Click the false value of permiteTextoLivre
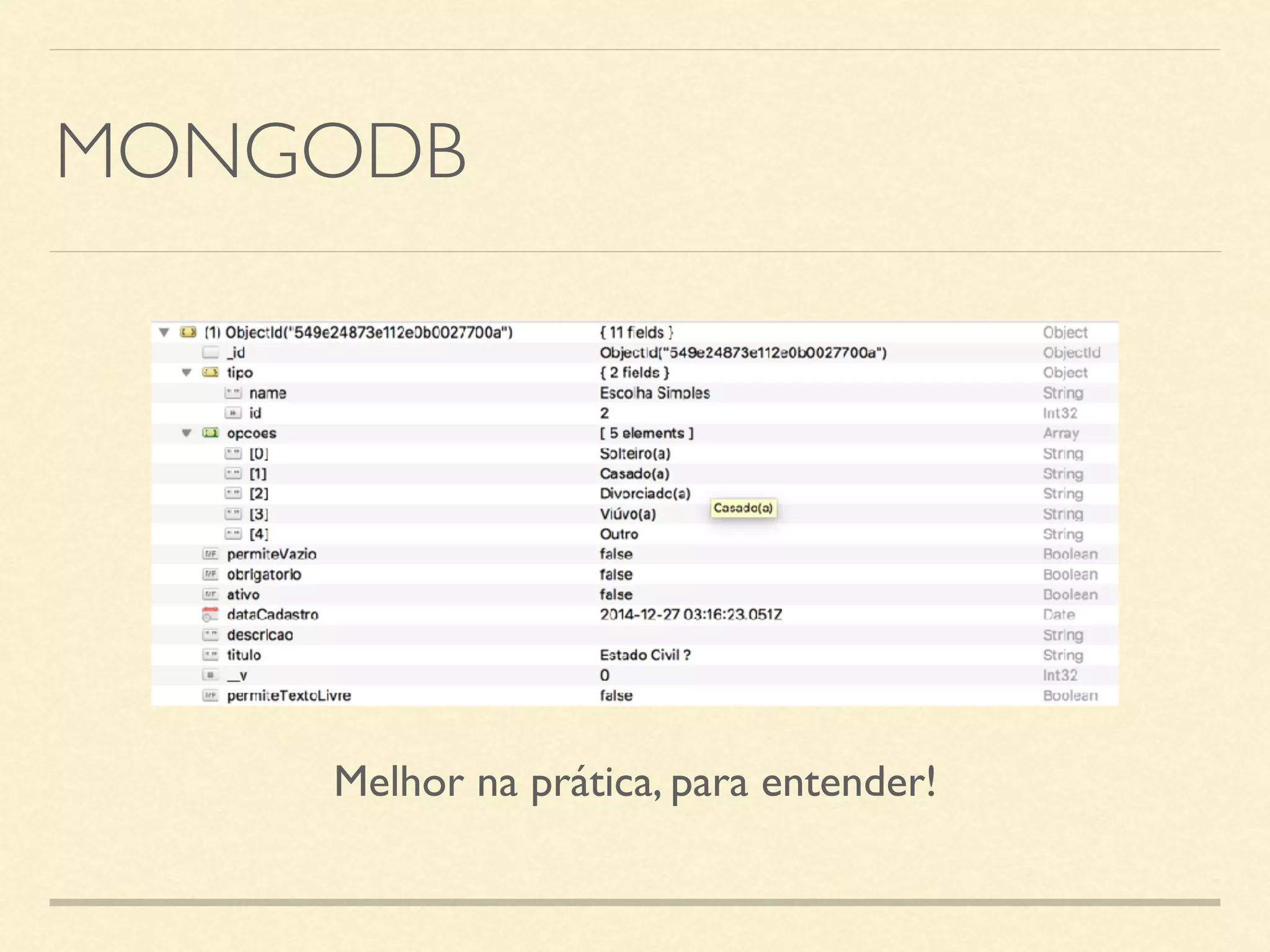1270x952 pixels. 616,695
